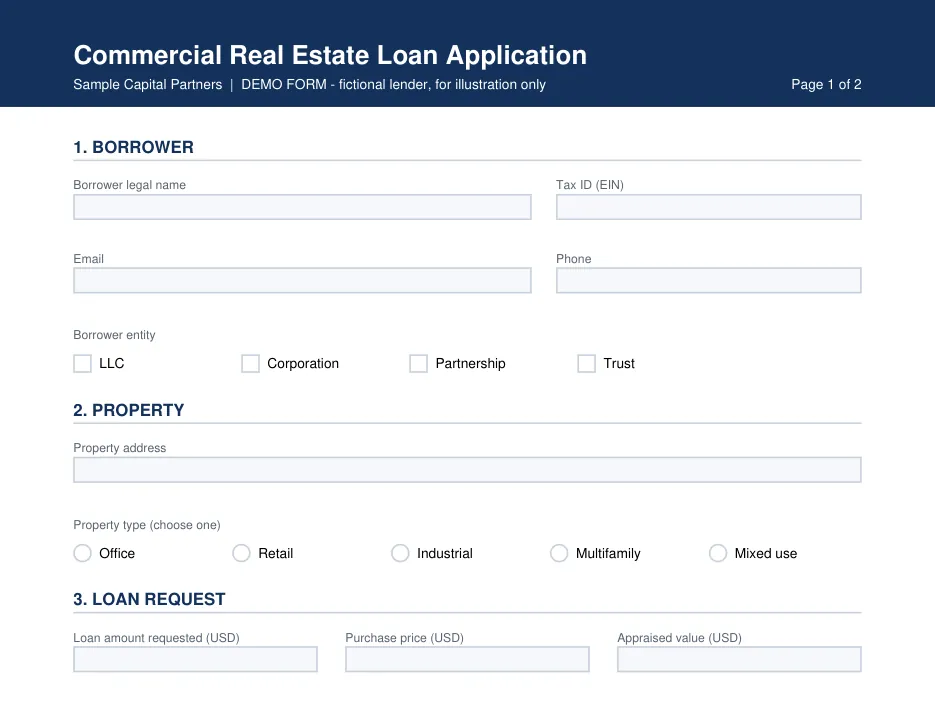Tick the Trust checkbox
This screenshot has width=935, height=701.
587,364
